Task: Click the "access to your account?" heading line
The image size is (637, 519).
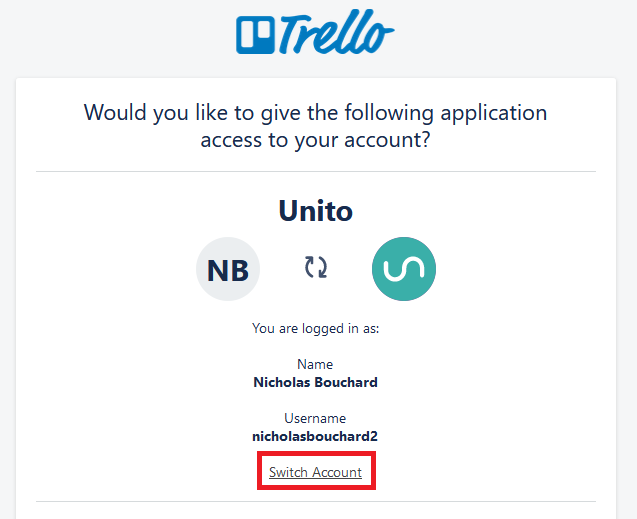Action: (315, 140)
